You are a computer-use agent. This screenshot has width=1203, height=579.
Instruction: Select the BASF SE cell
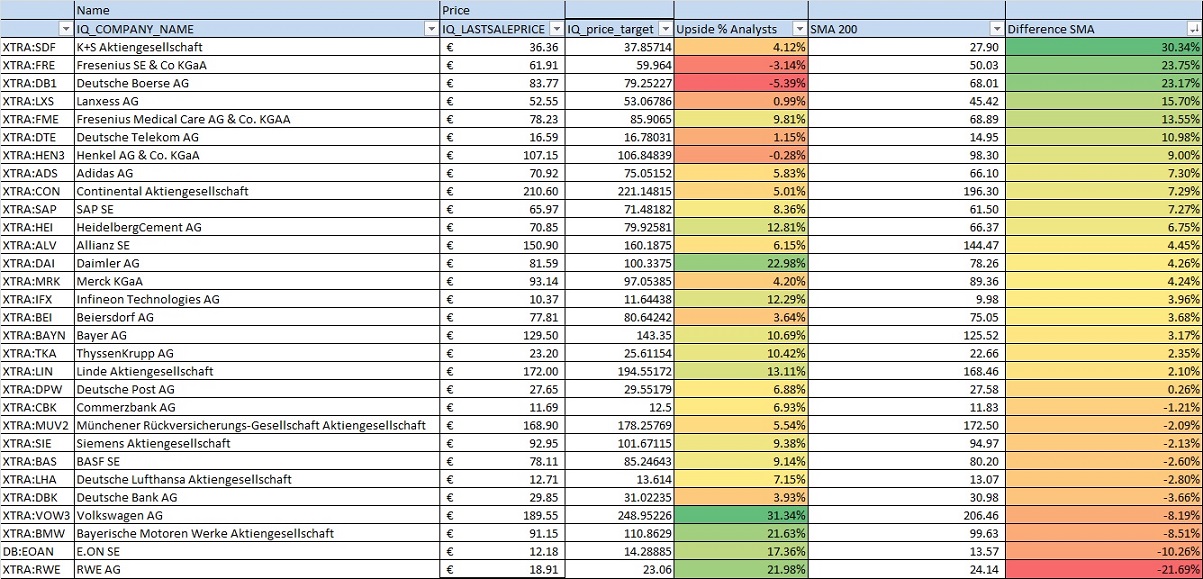pos(257,461)
